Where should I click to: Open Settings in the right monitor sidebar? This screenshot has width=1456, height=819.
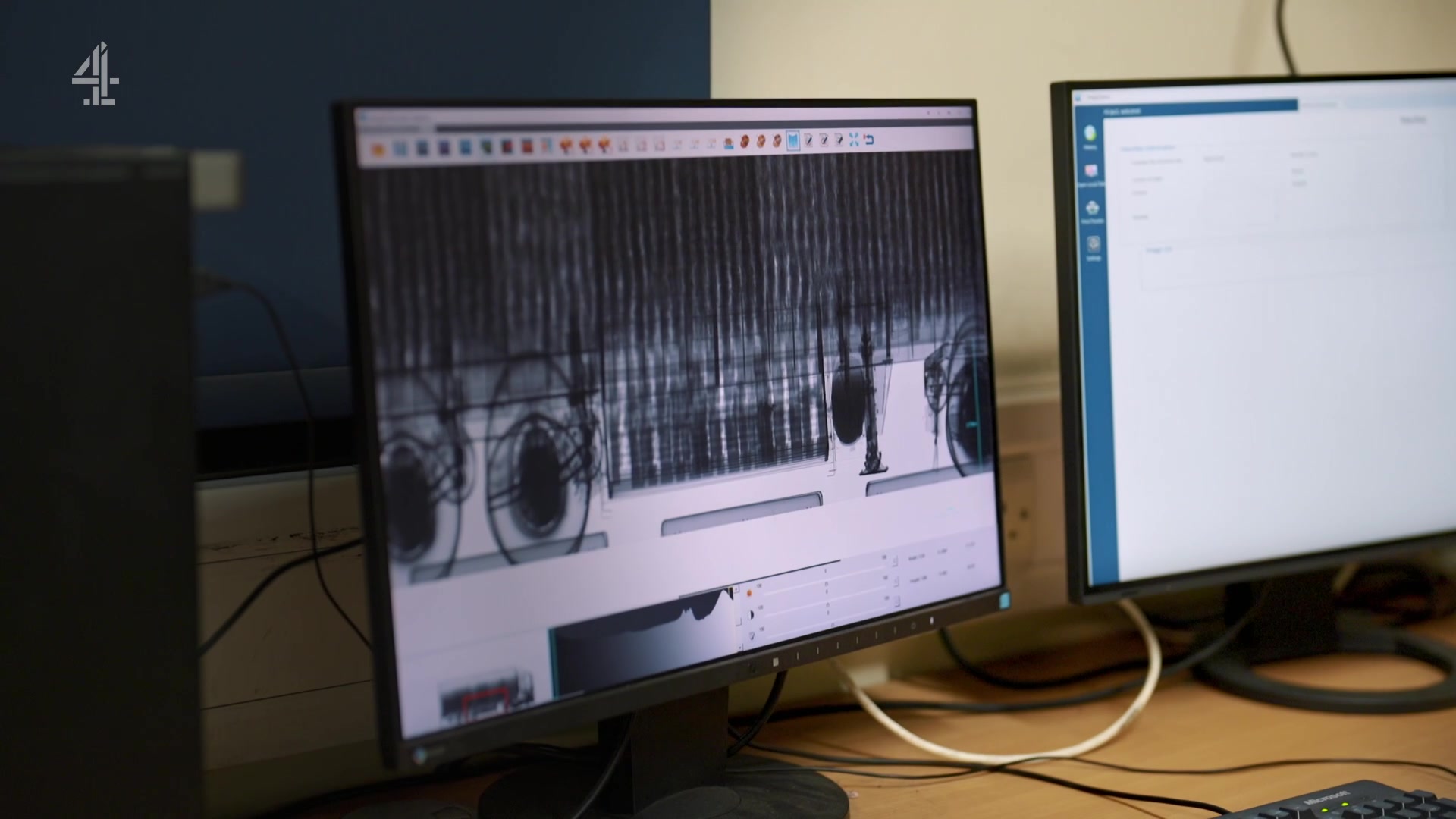(x=1093, y=247)
